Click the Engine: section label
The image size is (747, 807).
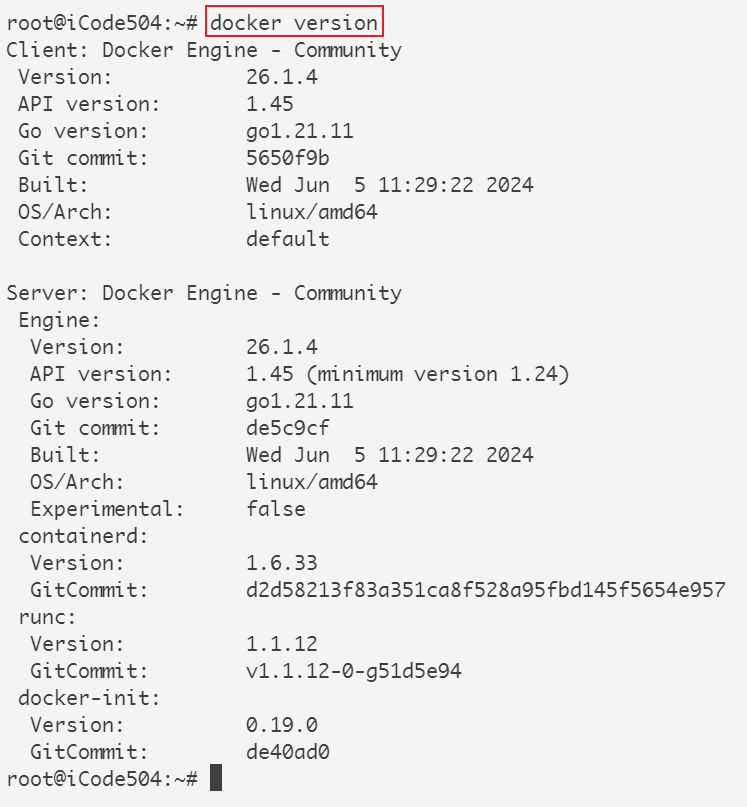tap(59, 320)
